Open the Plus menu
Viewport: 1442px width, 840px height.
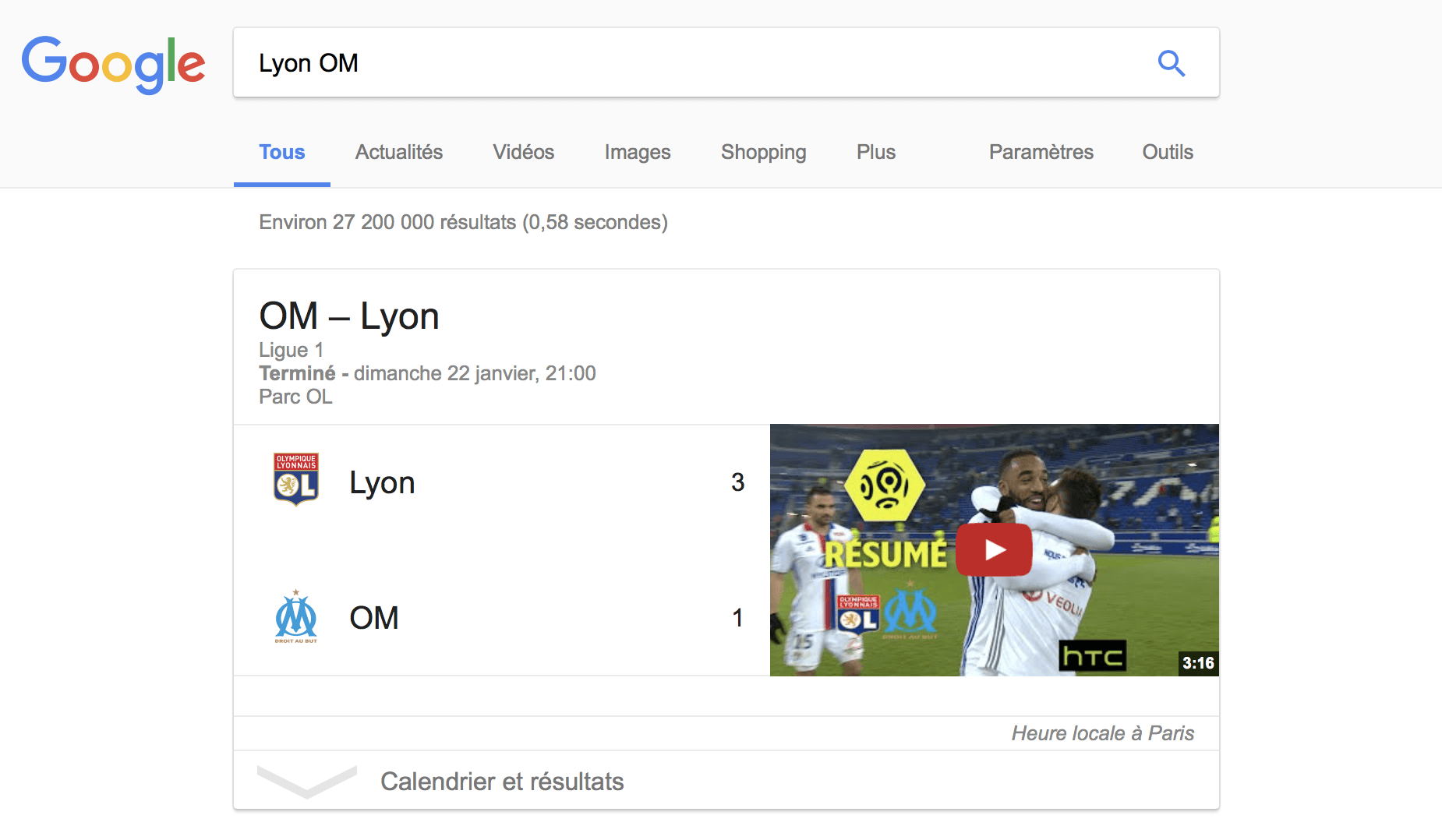[876, 152]
